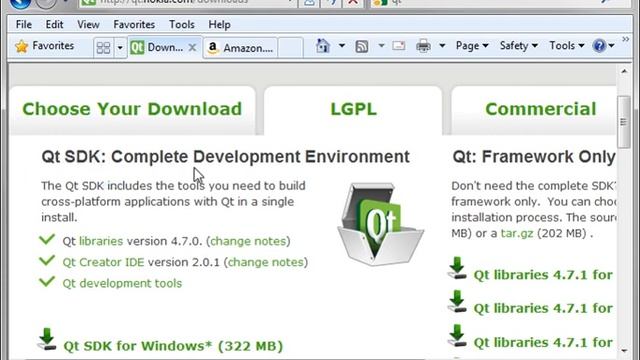Open change notes for Qt Creator 2.0.1
This screenshot has height=360, width=640.
click(266, 262)
